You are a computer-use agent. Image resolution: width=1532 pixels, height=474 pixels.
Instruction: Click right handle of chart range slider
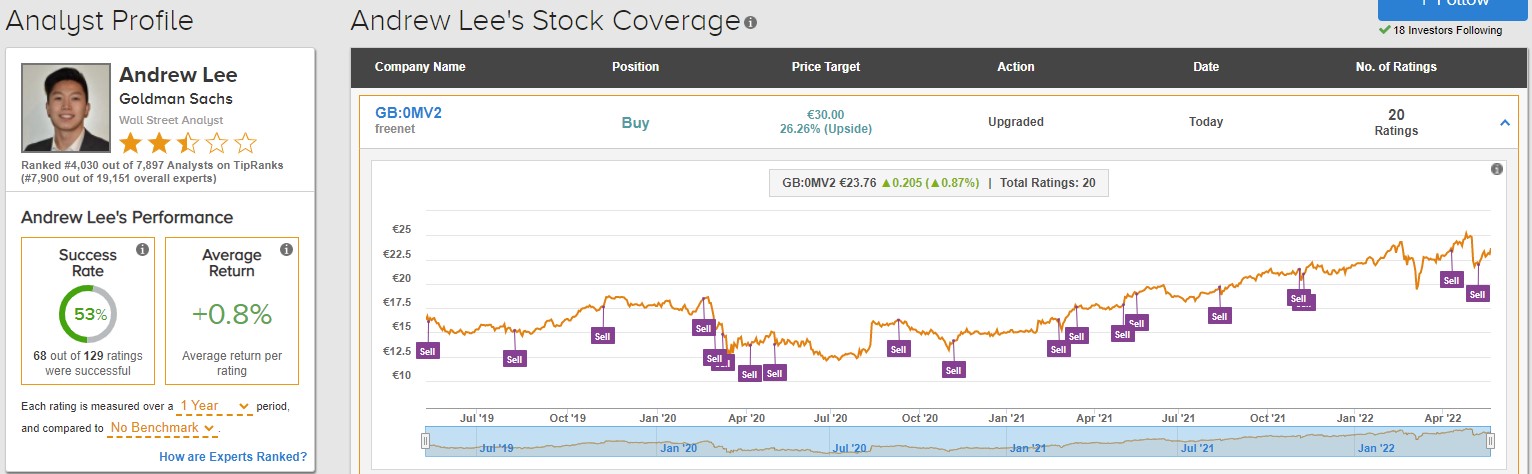pyautogui.click(x=1490, y=441)
